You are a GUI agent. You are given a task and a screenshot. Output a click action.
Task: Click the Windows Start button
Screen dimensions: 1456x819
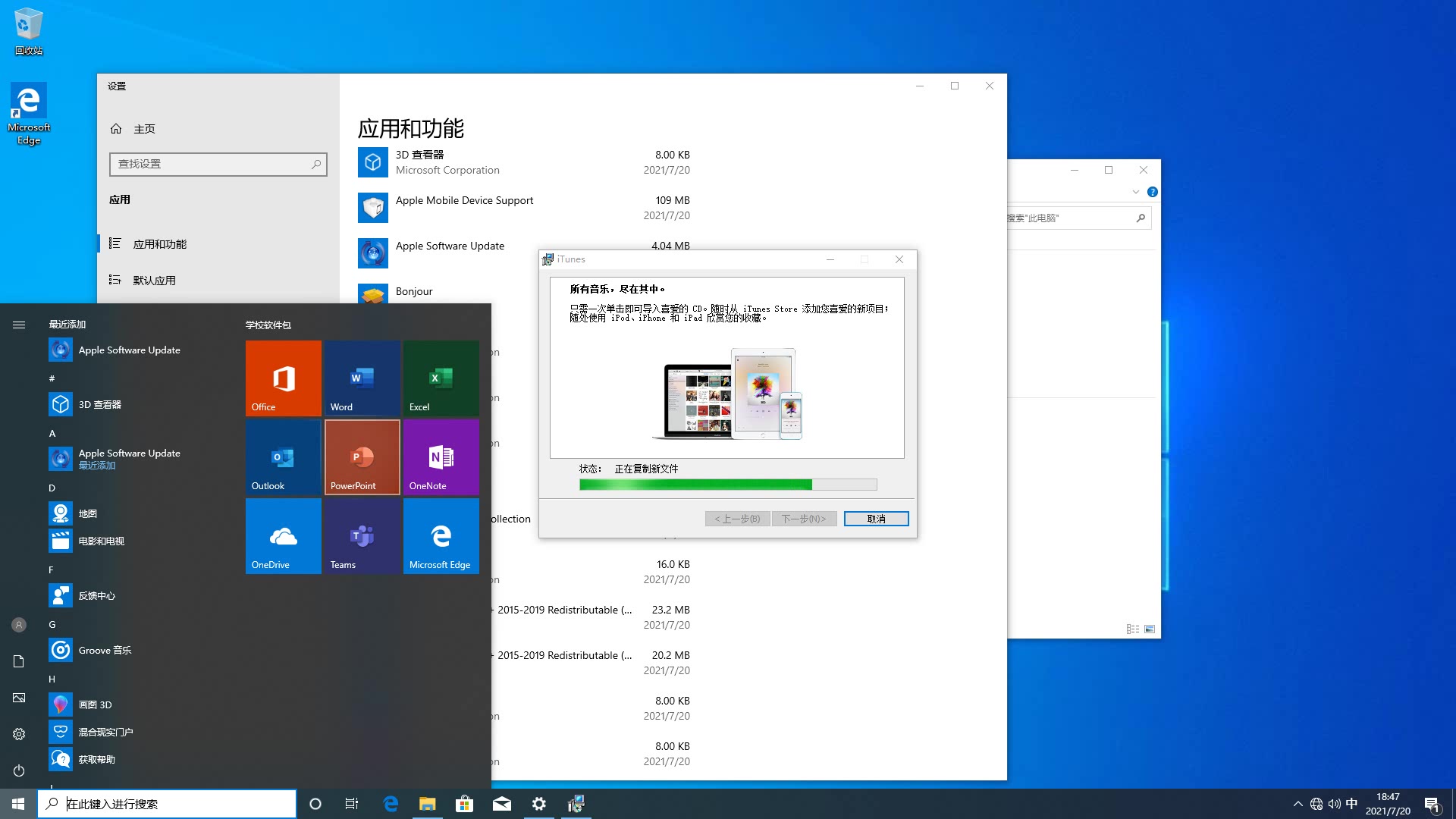(18, 804)
